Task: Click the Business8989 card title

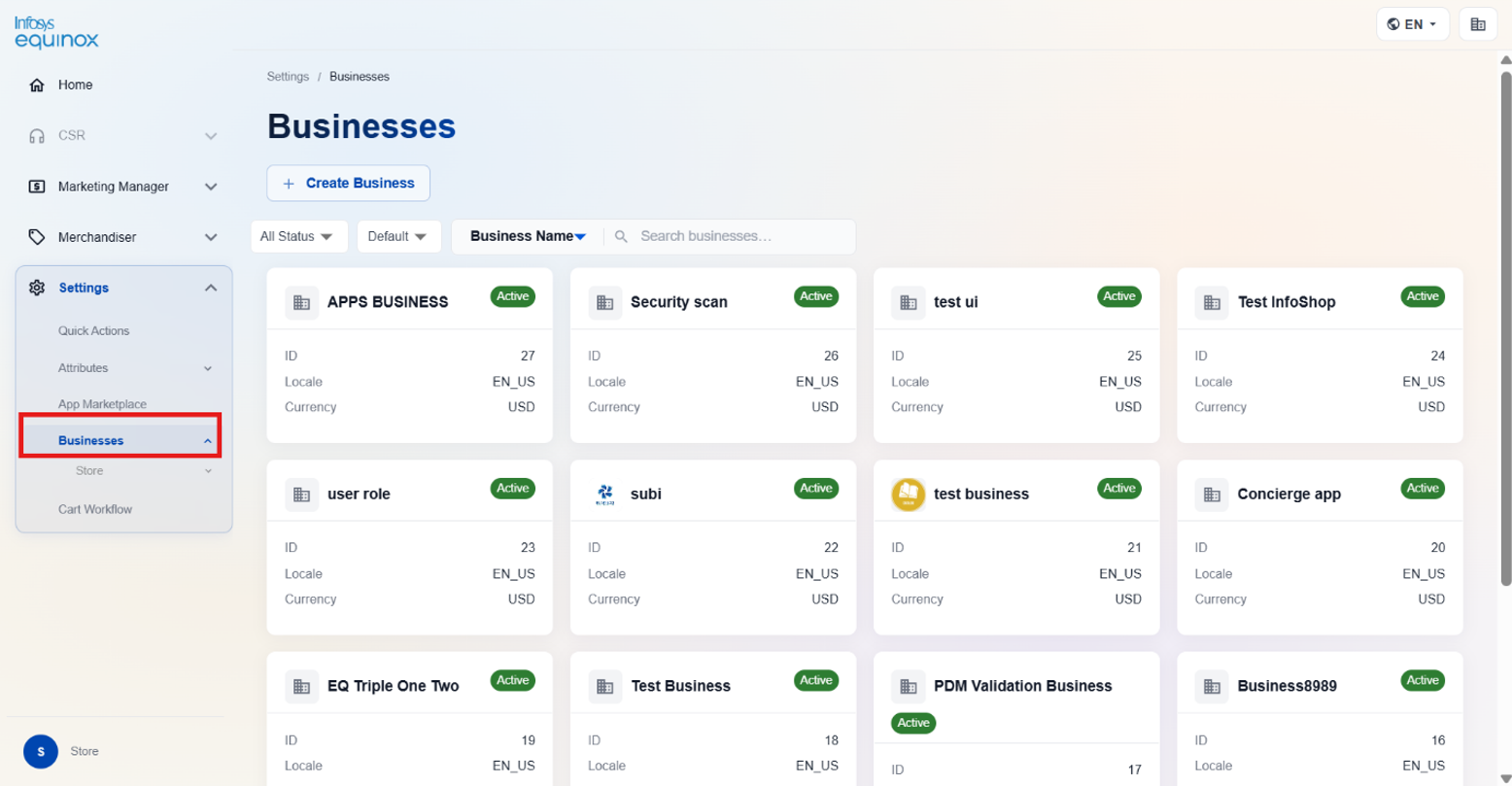Action: 1287,687
